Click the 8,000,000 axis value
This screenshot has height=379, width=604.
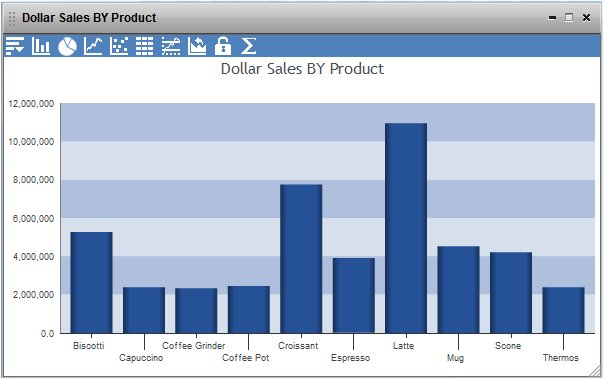[34, 180]
